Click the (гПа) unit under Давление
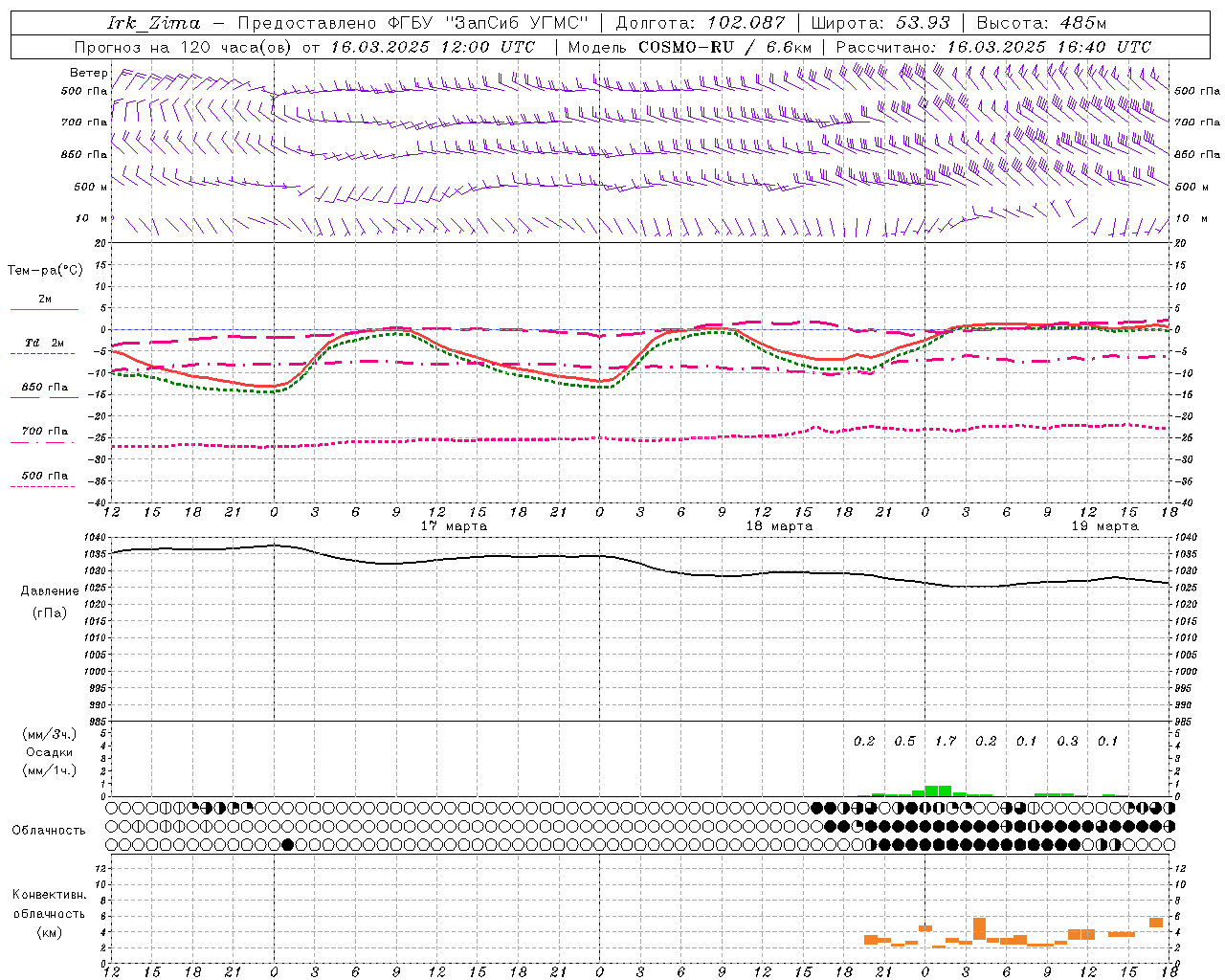 click(50, 612)
